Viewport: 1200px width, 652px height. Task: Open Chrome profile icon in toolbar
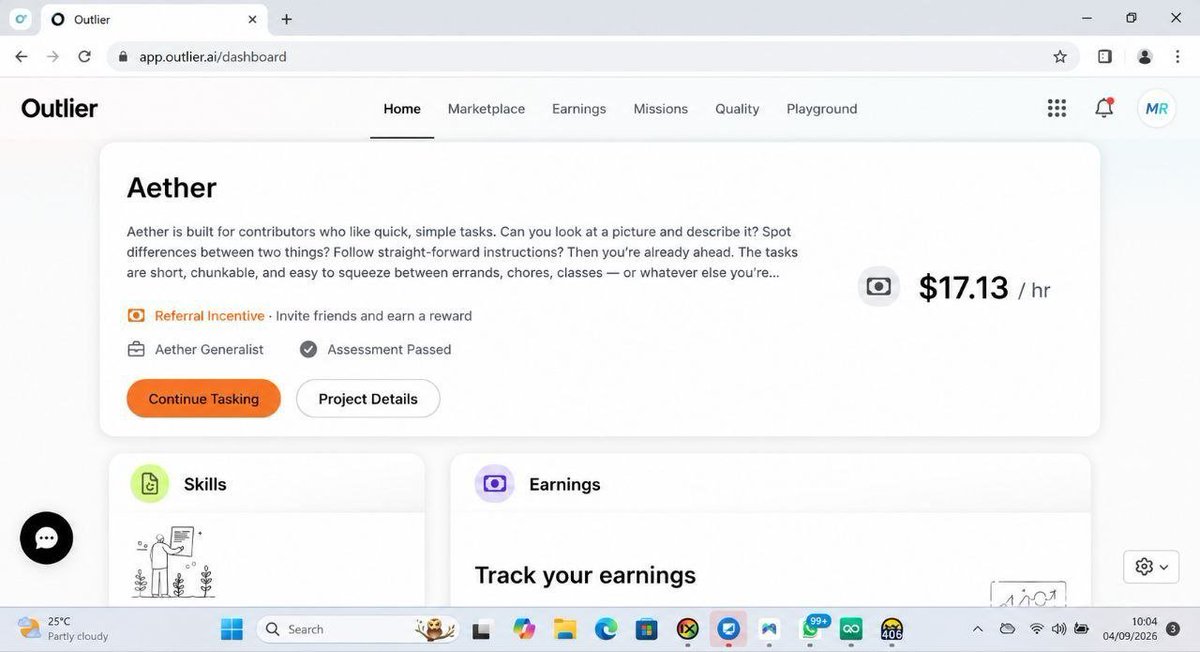[x=1145, y=57]
